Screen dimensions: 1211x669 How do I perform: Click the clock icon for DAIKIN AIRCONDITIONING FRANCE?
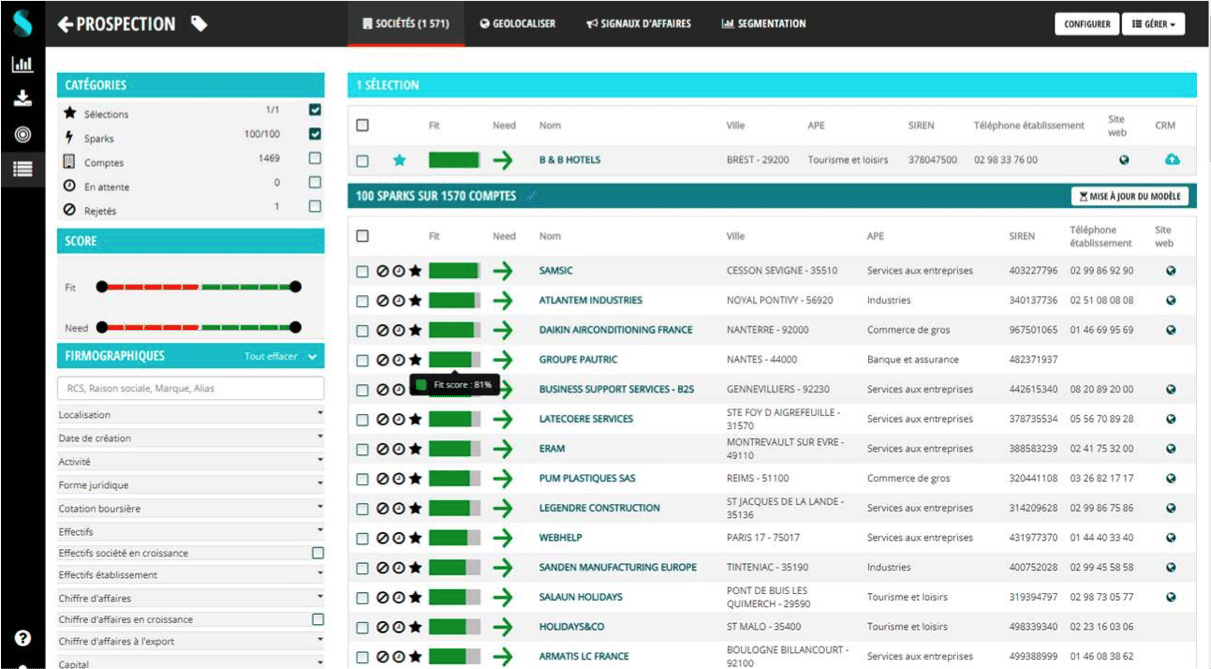[x=398, y=330]
